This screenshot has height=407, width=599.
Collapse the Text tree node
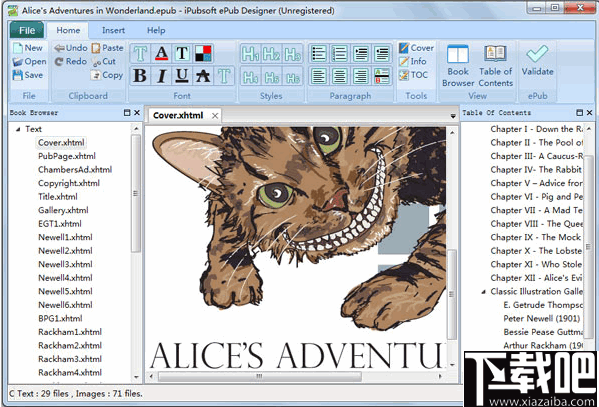18,130
